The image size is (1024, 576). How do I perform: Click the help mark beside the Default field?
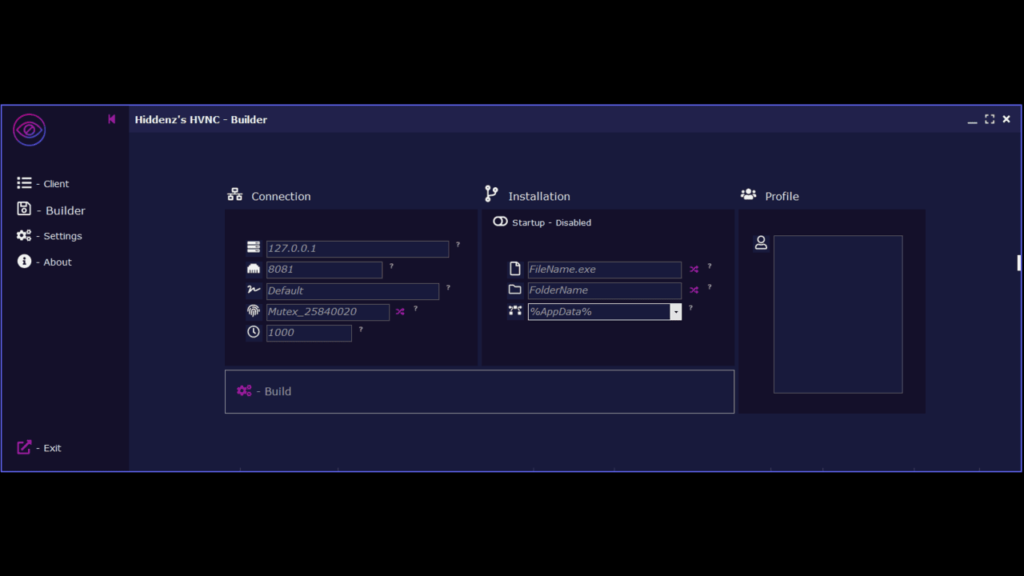point(448,287)
